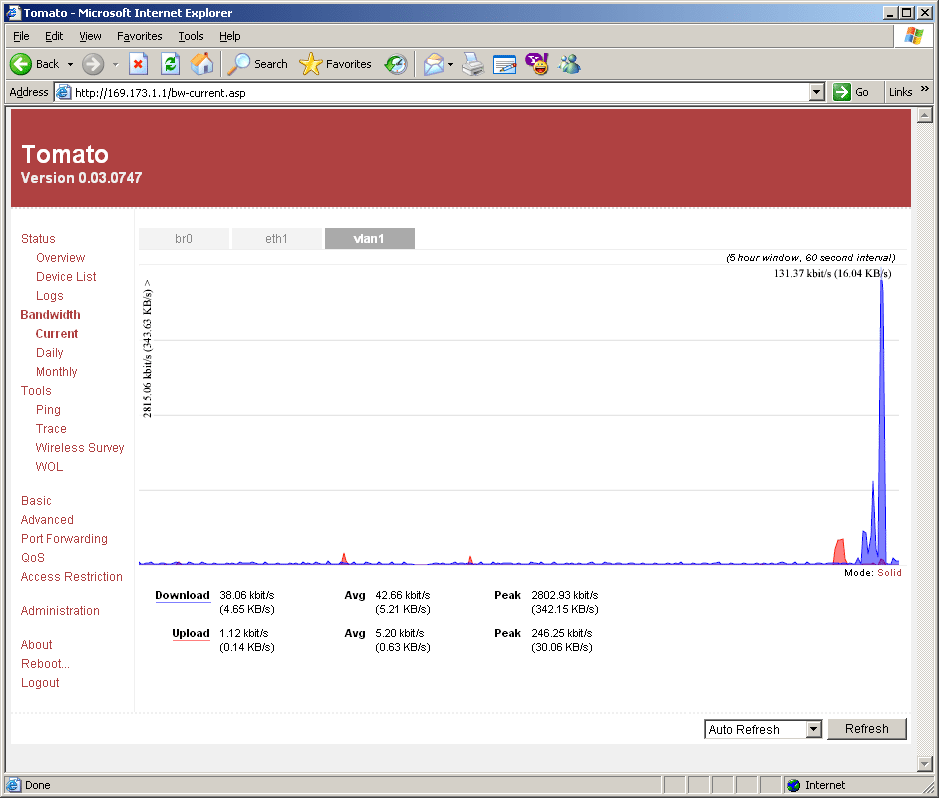Viewport: 939px width, 798px height.
Task: Click the page icon in address bar
Action: (63, 92)
